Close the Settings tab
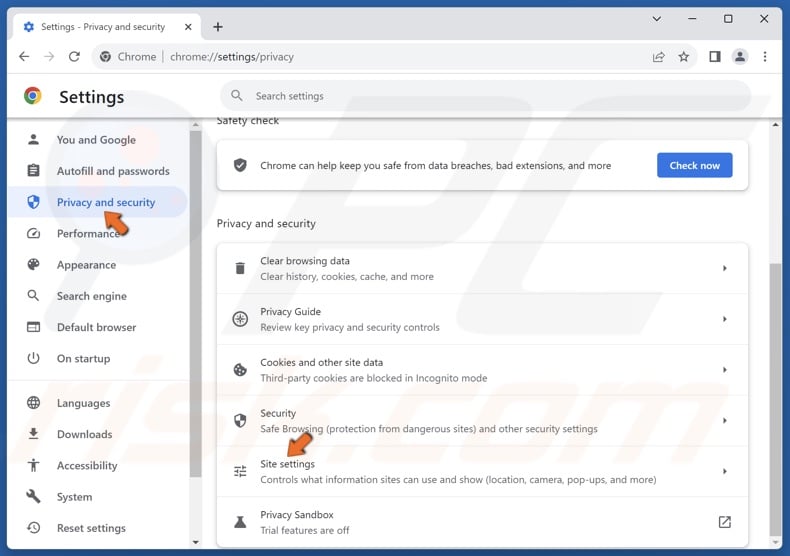The image size is (790, 556). click(188, 27)
